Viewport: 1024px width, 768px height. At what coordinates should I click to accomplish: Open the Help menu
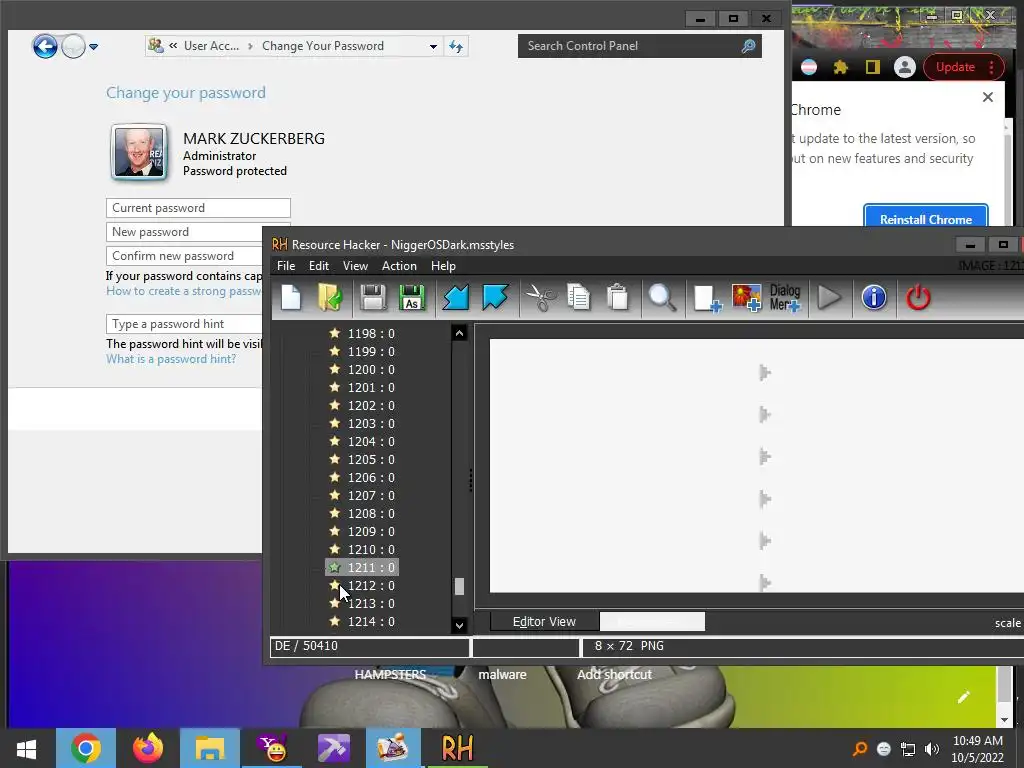(443, 266)
